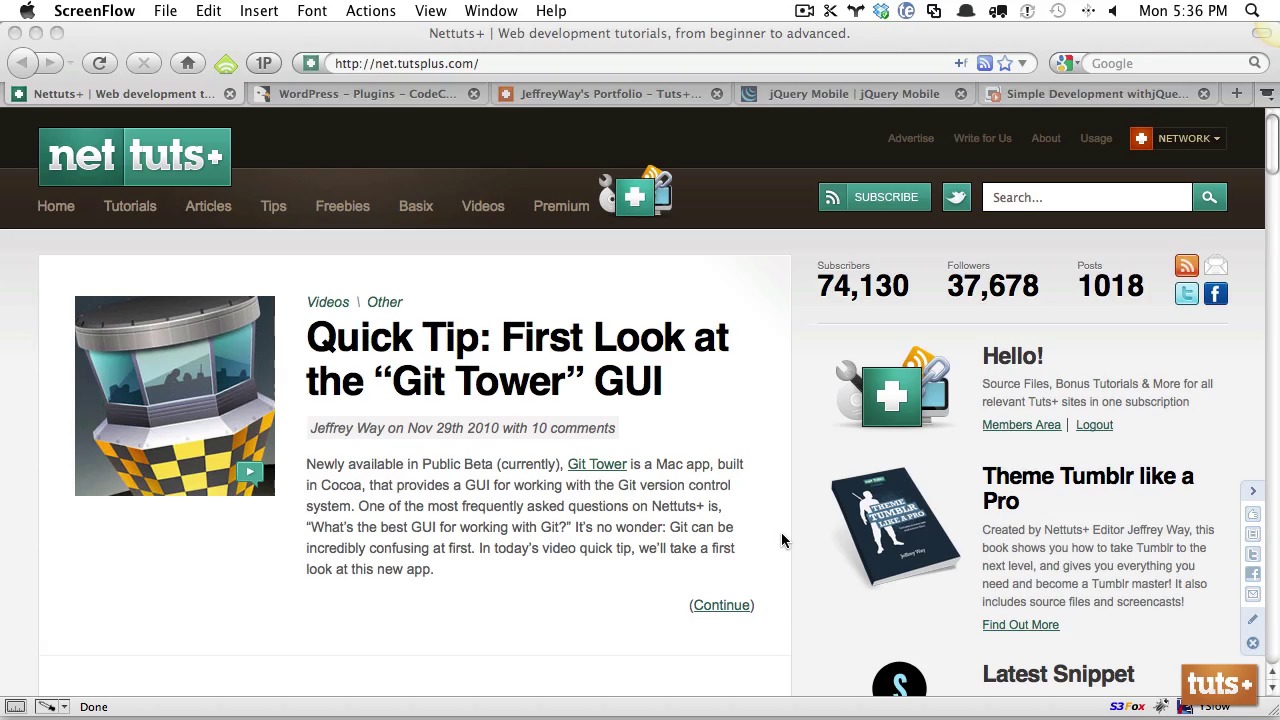Click the green wifi-style toolbar icon
This screenshot has height=720, width=1280.
pyautogui.click(x=226, y=64)
